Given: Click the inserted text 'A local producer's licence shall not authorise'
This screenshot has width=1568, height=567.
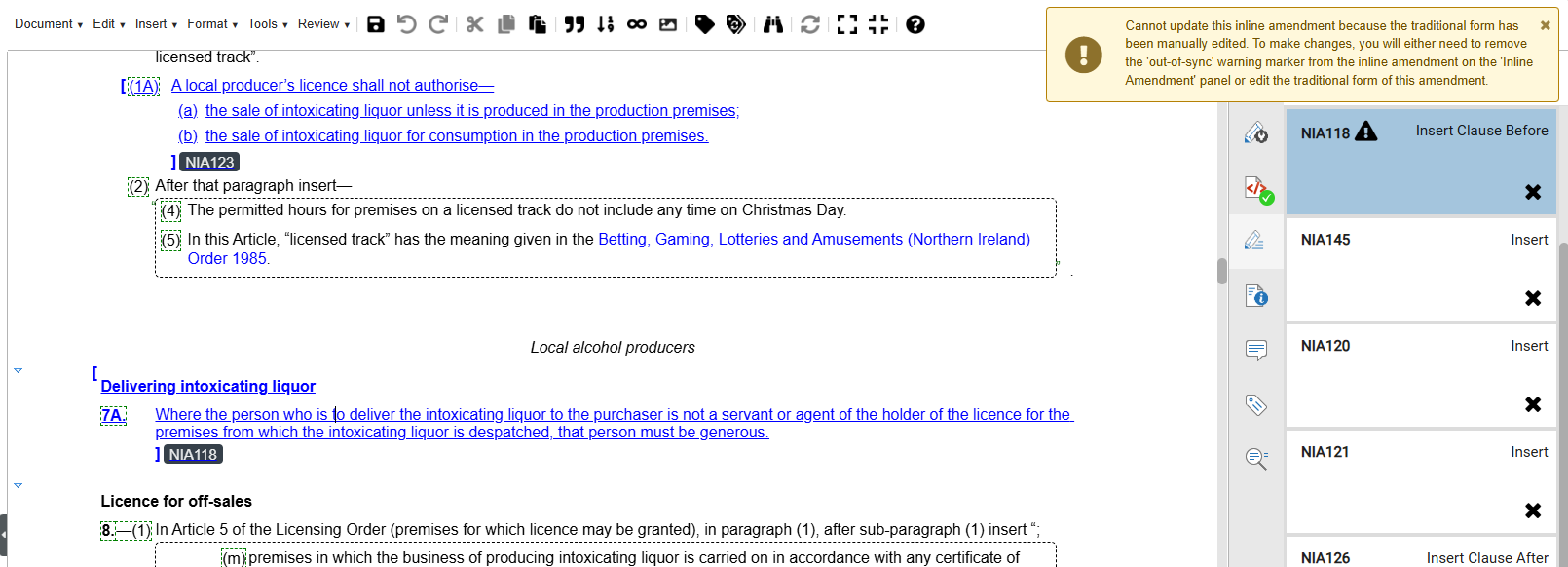Looking at the screenshot, I should click(332, 86).
